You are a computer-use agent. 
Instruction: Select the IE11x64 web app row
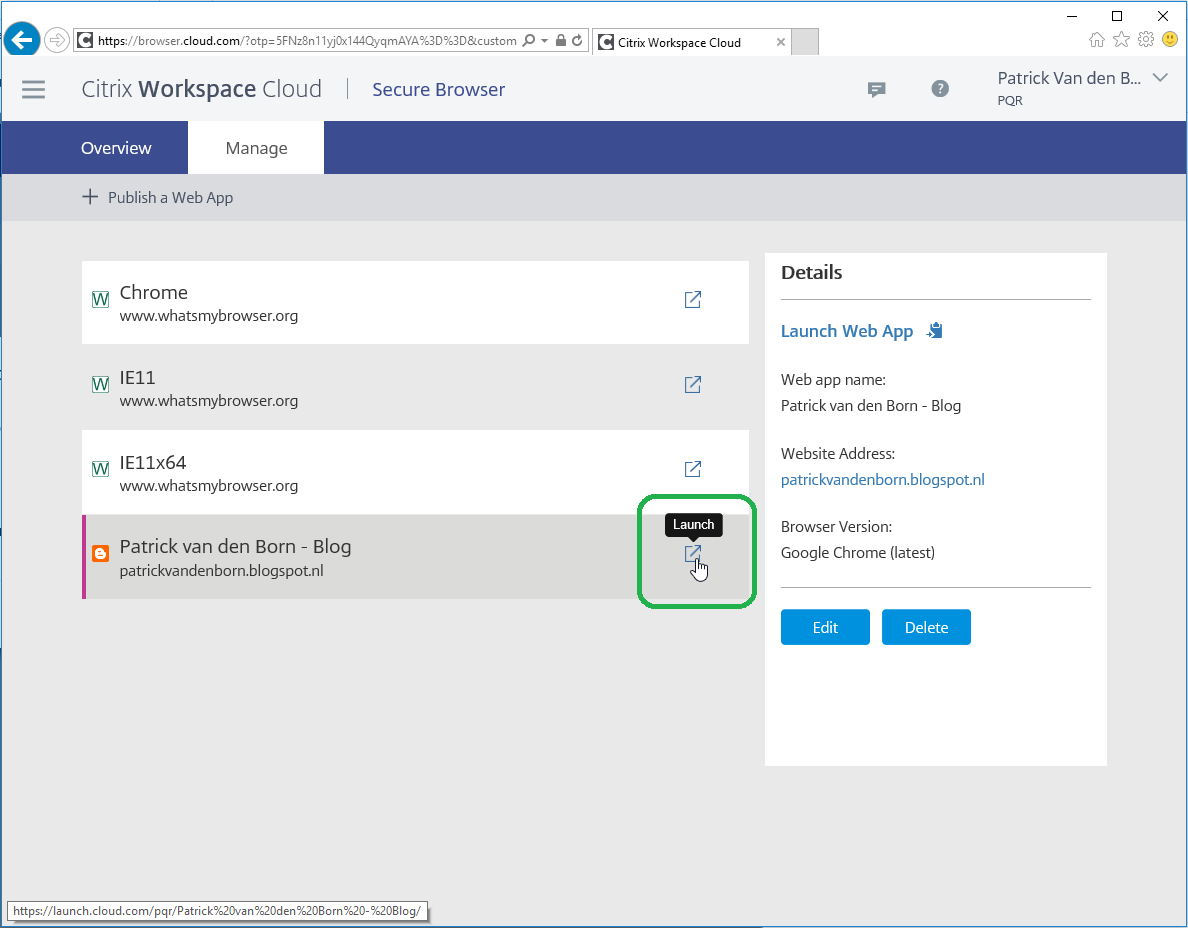[x=415, y=472]
